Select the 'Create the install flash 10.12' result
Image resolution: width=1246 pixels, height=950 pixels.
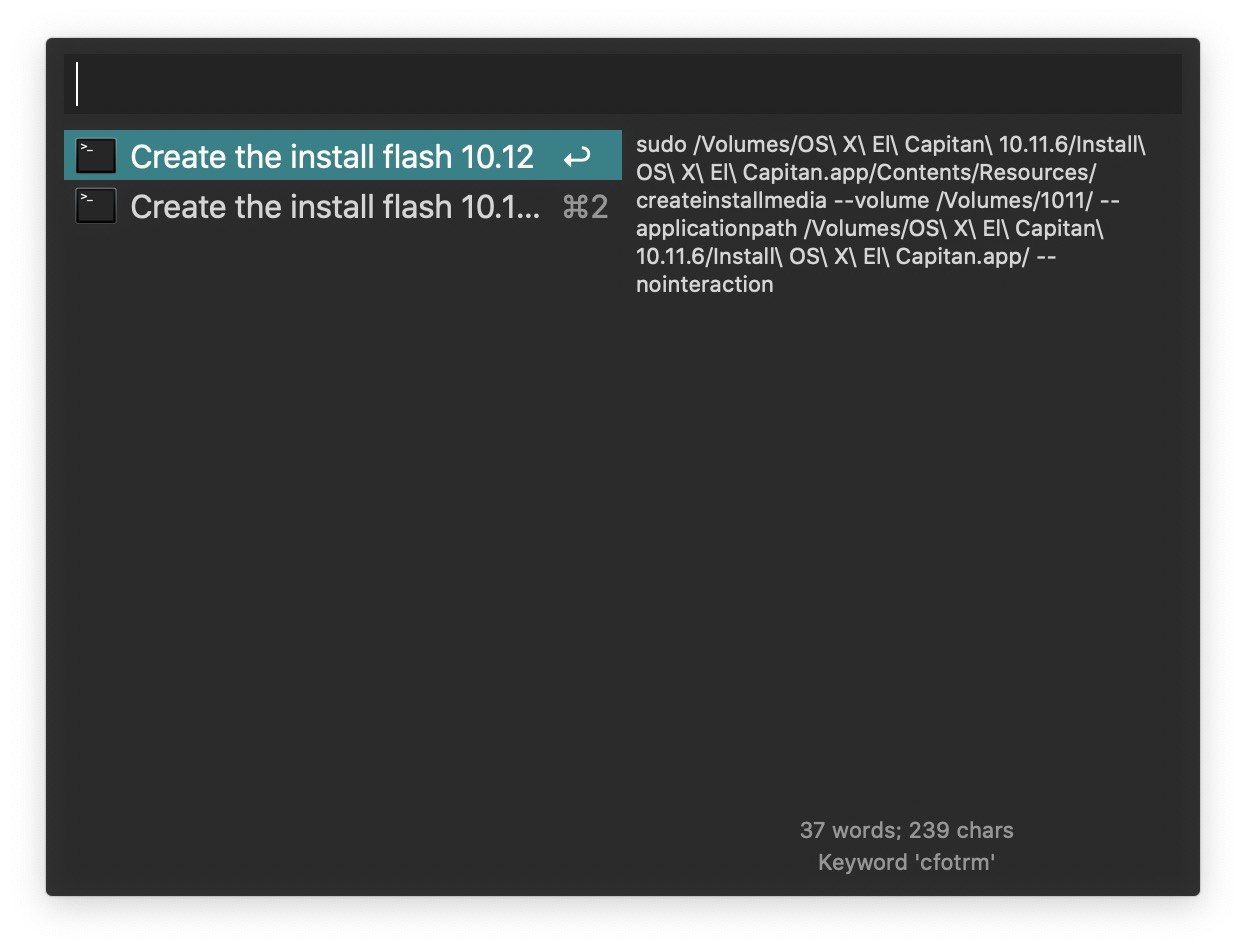tap(343, 155)
